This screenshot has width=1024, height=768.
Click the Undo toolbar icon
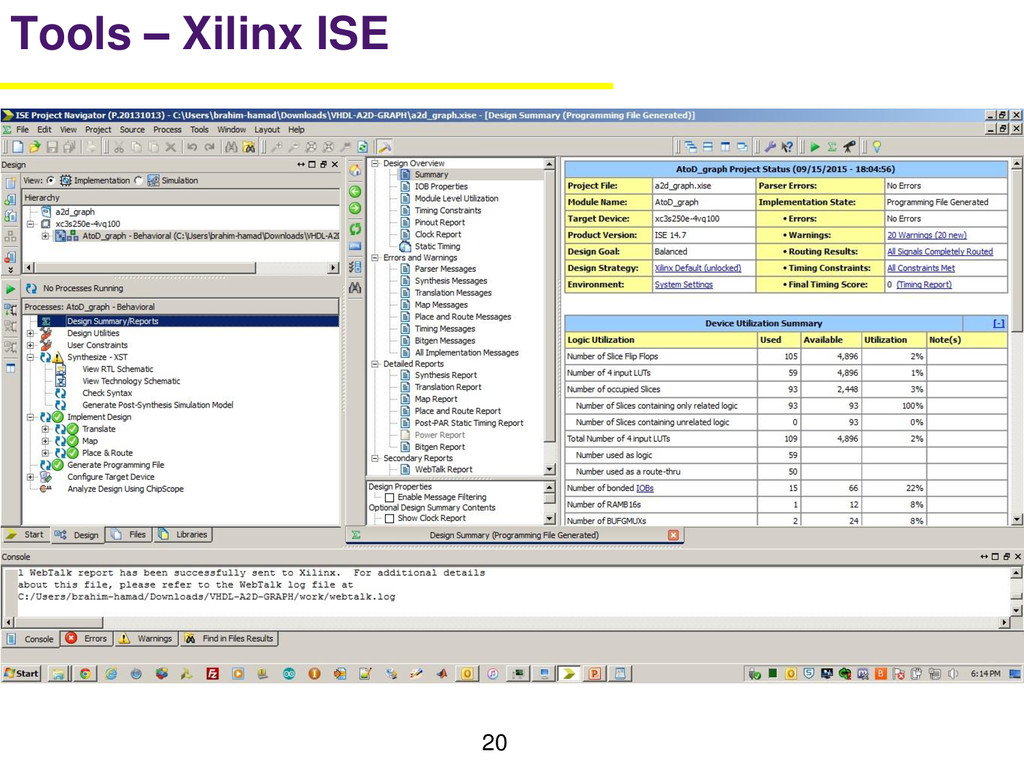[x=192, y=147]
